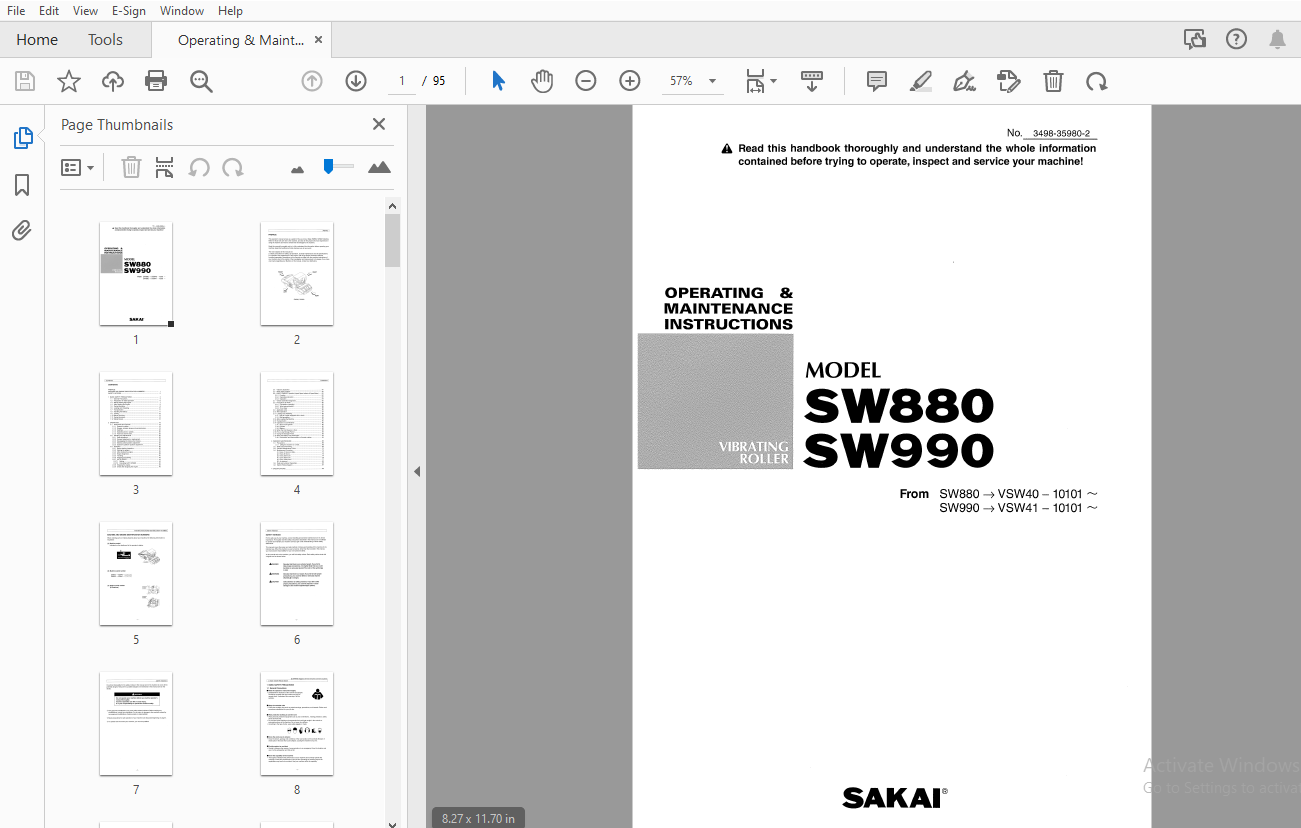Image resolution: width=1301 pixels, height=828 pixels.
Task: Go to next page using down arrow
Action: [356, 81]
